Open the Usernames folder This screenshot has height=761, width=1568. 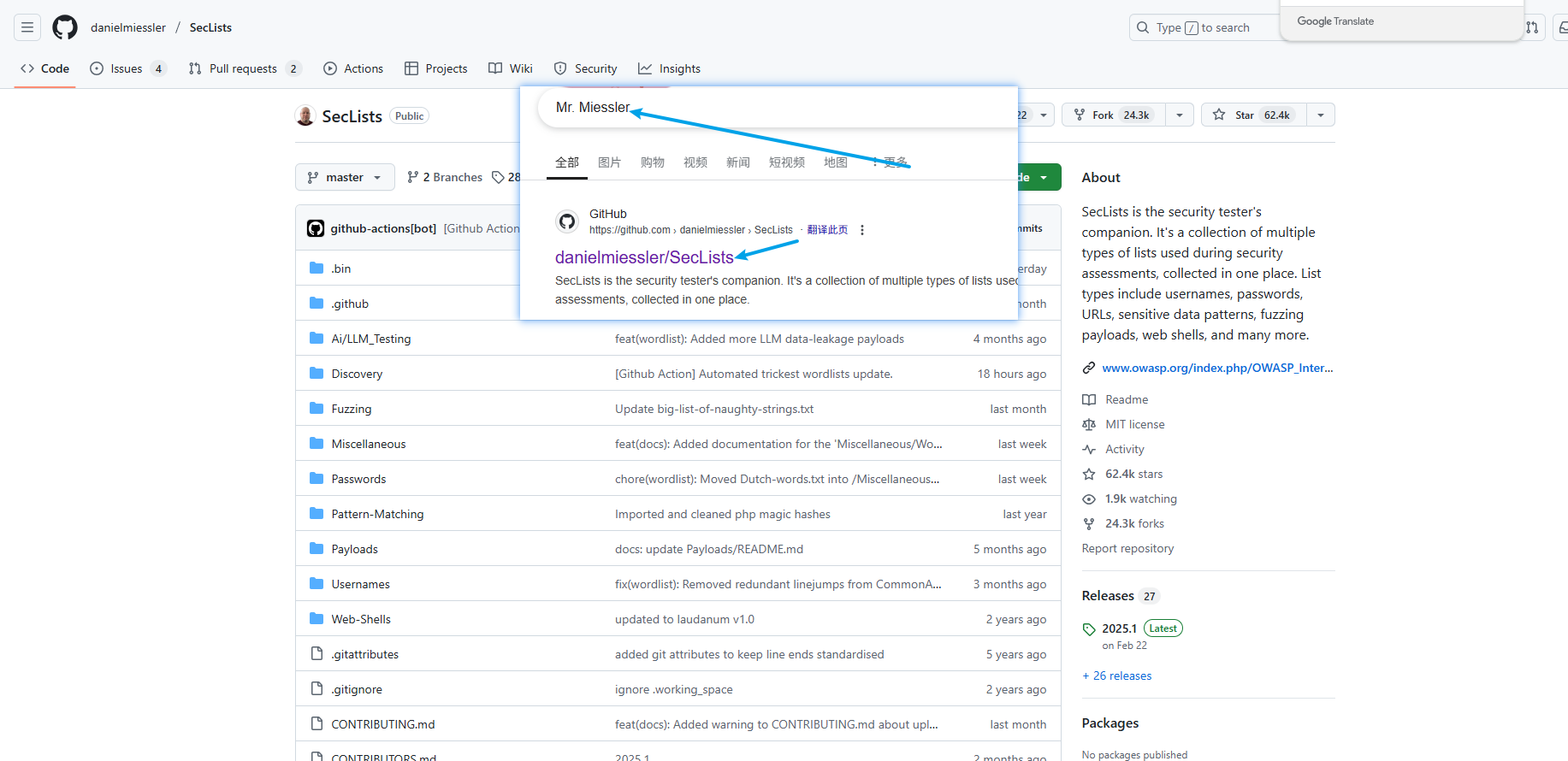click(x=360, y=584)
